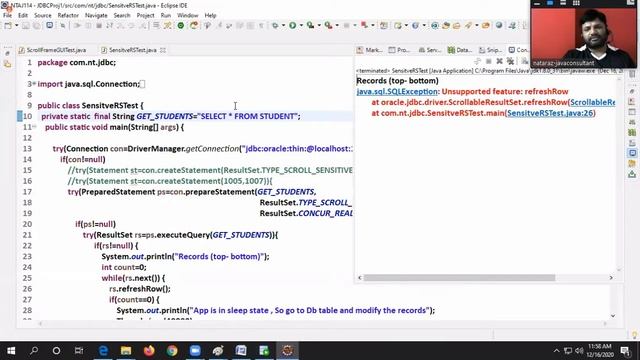Open Zoom from the taskbar
Screen dimensions: 640x360
tap(195, 351)
